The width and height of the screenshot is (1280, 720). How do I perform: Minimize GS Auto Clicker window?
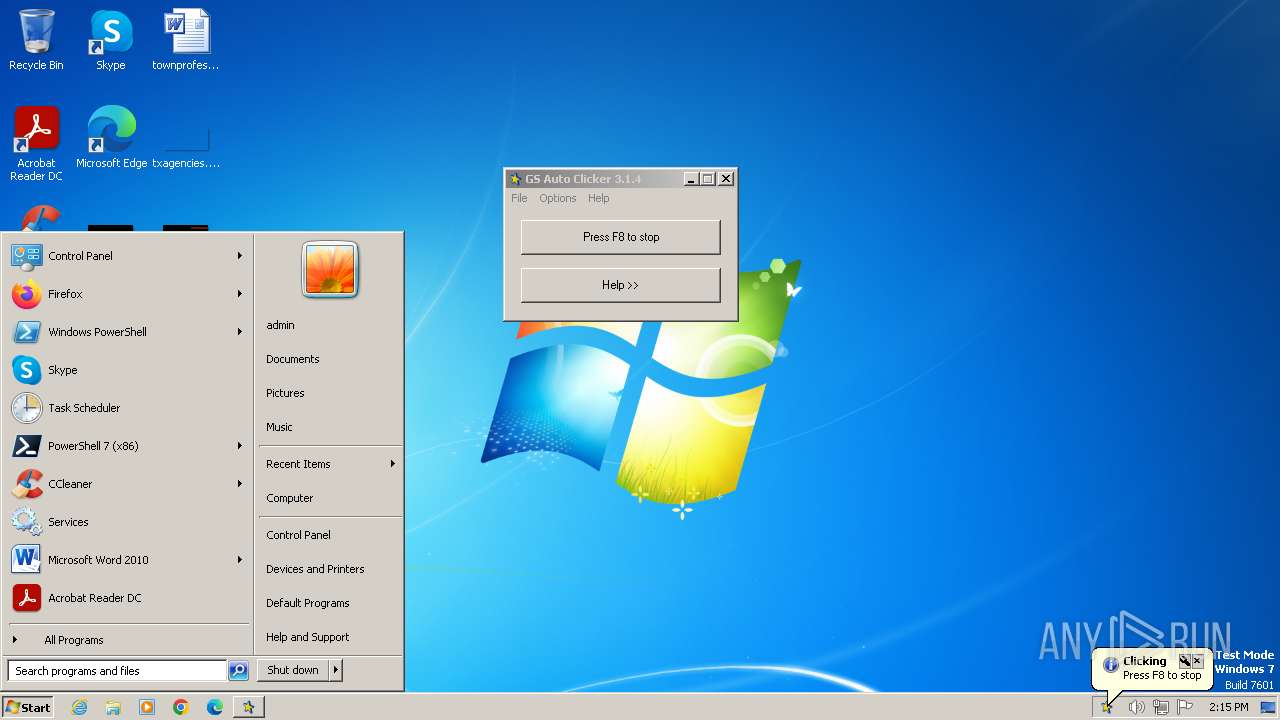click(690, 179)
